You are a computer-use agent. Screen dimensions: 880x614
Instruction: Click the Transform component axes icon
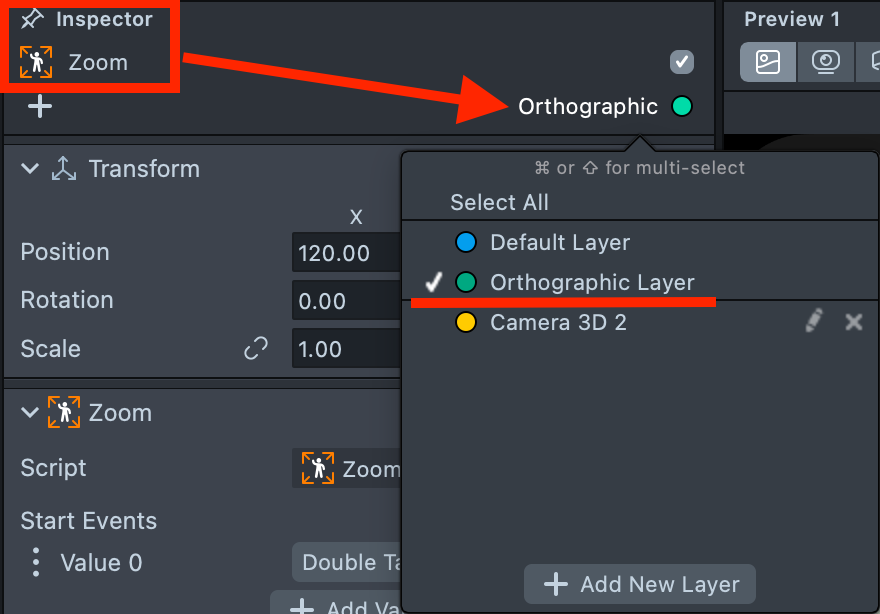click(64, 169)
